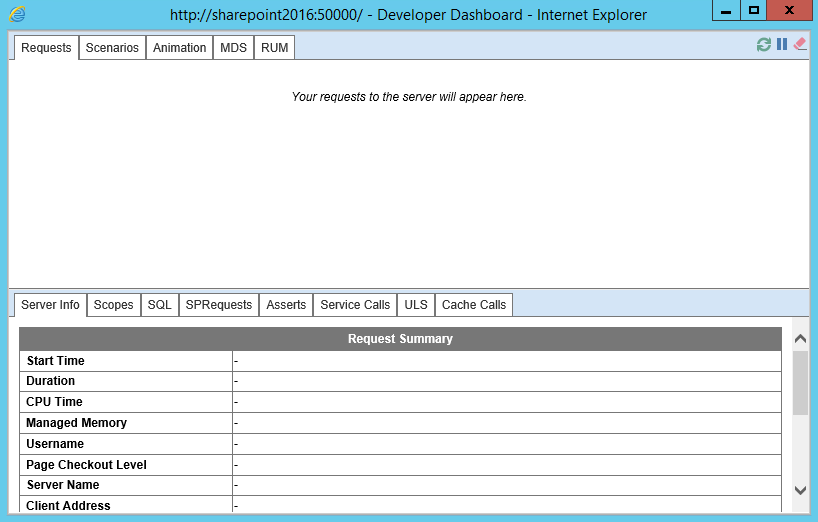Select the Start Time row label

tap(55, 361)
